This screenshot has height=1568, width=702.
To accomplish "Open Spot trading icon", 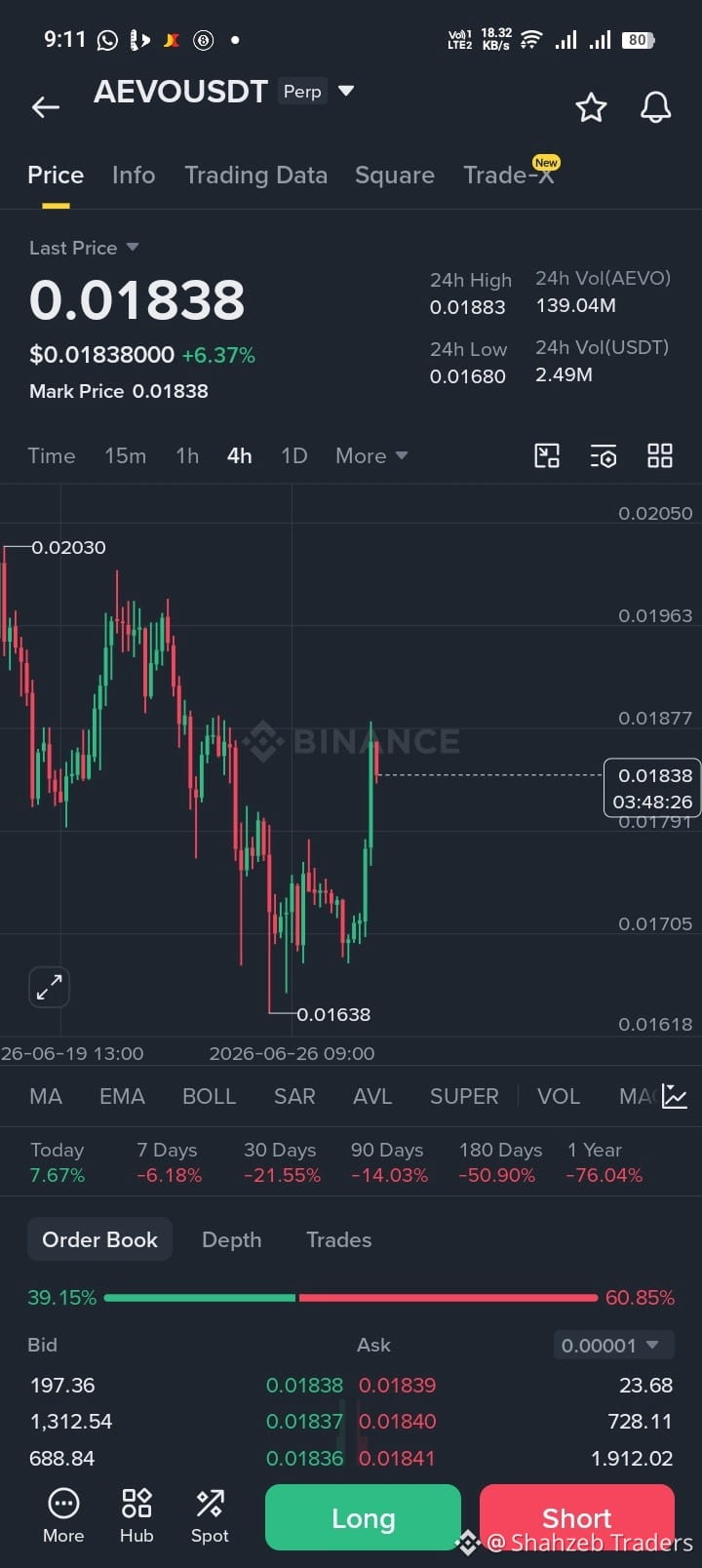I will tap(210, 1515).
